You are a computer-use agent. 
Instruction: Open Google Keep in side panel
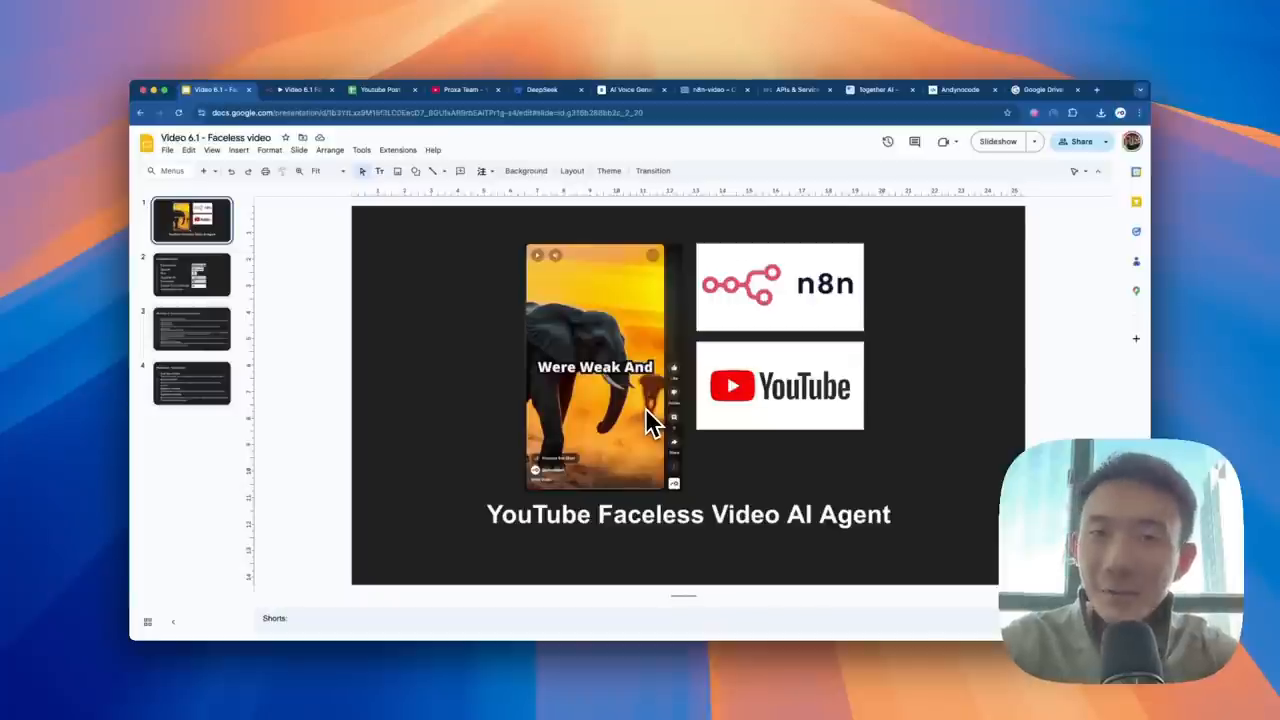pyautogui.click(x=1136, y=202)
